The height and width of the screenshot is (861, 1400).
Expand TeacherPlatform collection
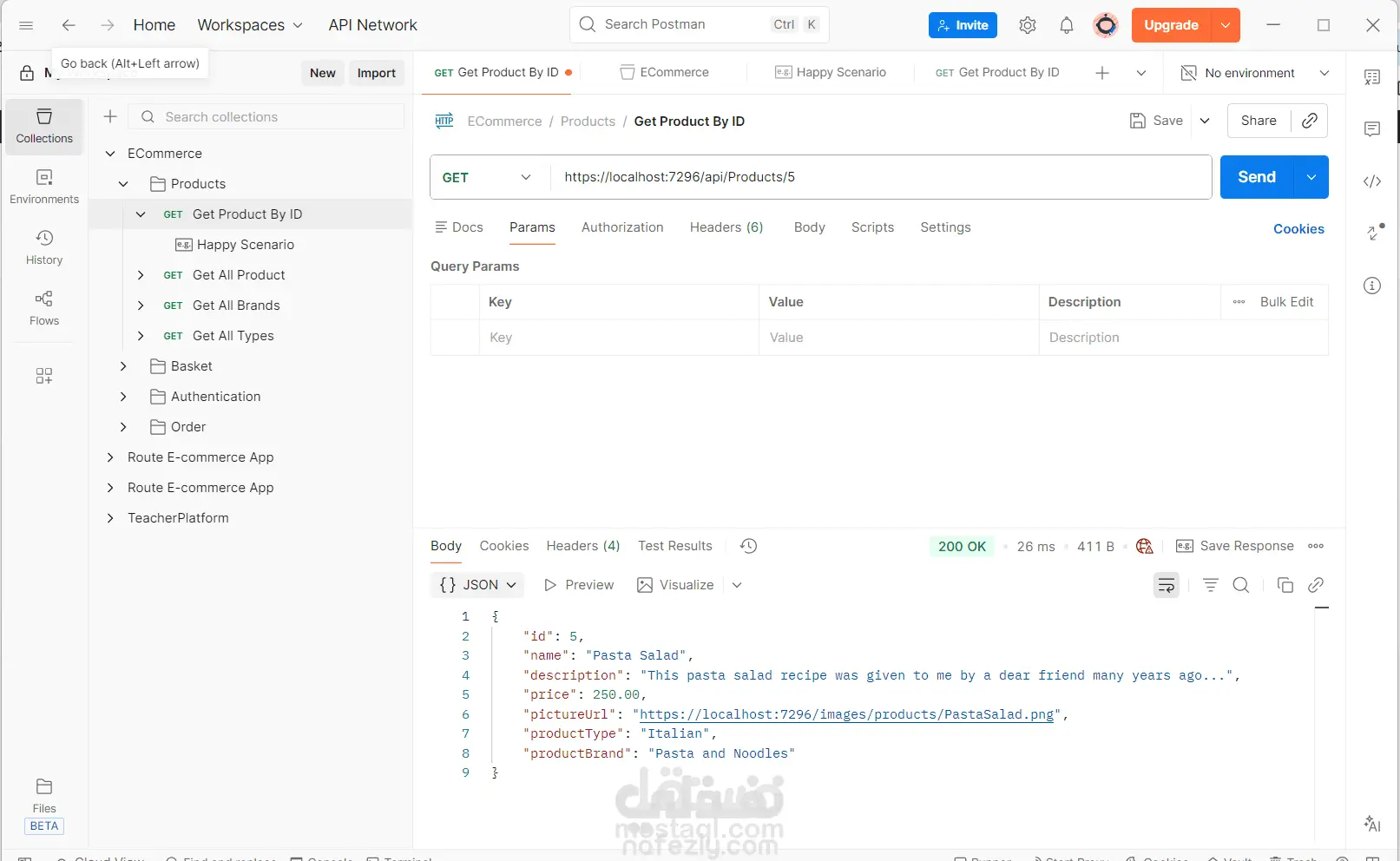tap(110, 518)
